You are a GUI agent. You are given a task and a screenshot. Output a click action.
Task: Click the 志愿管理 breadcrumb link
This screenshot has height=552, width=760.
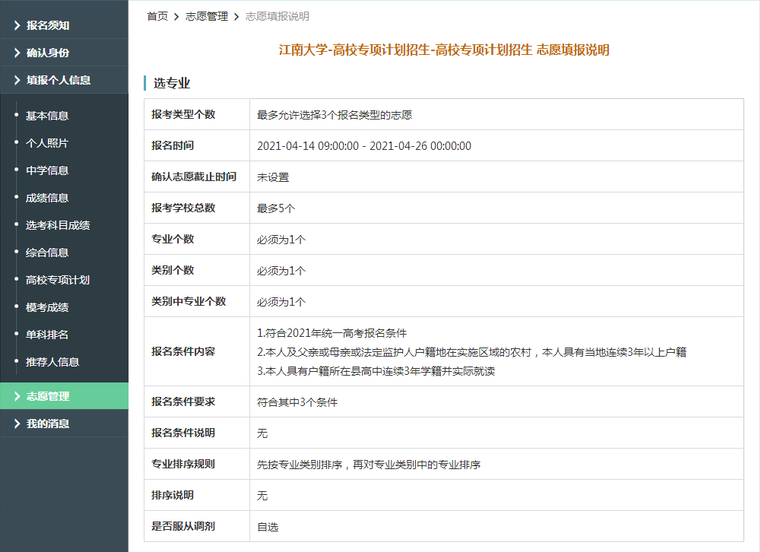click(207, 16)
